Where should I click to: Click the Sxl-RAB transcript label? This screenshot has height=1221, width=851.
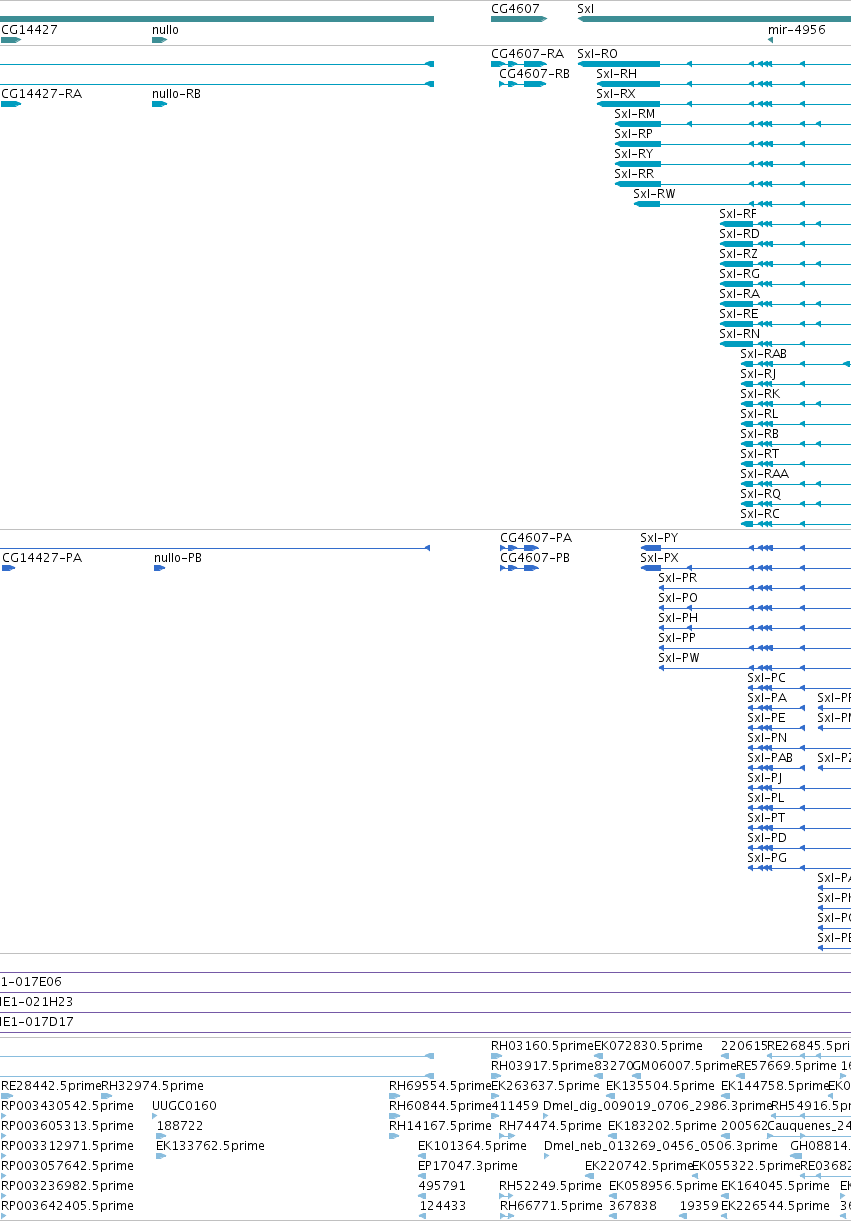tap(763, 354)
